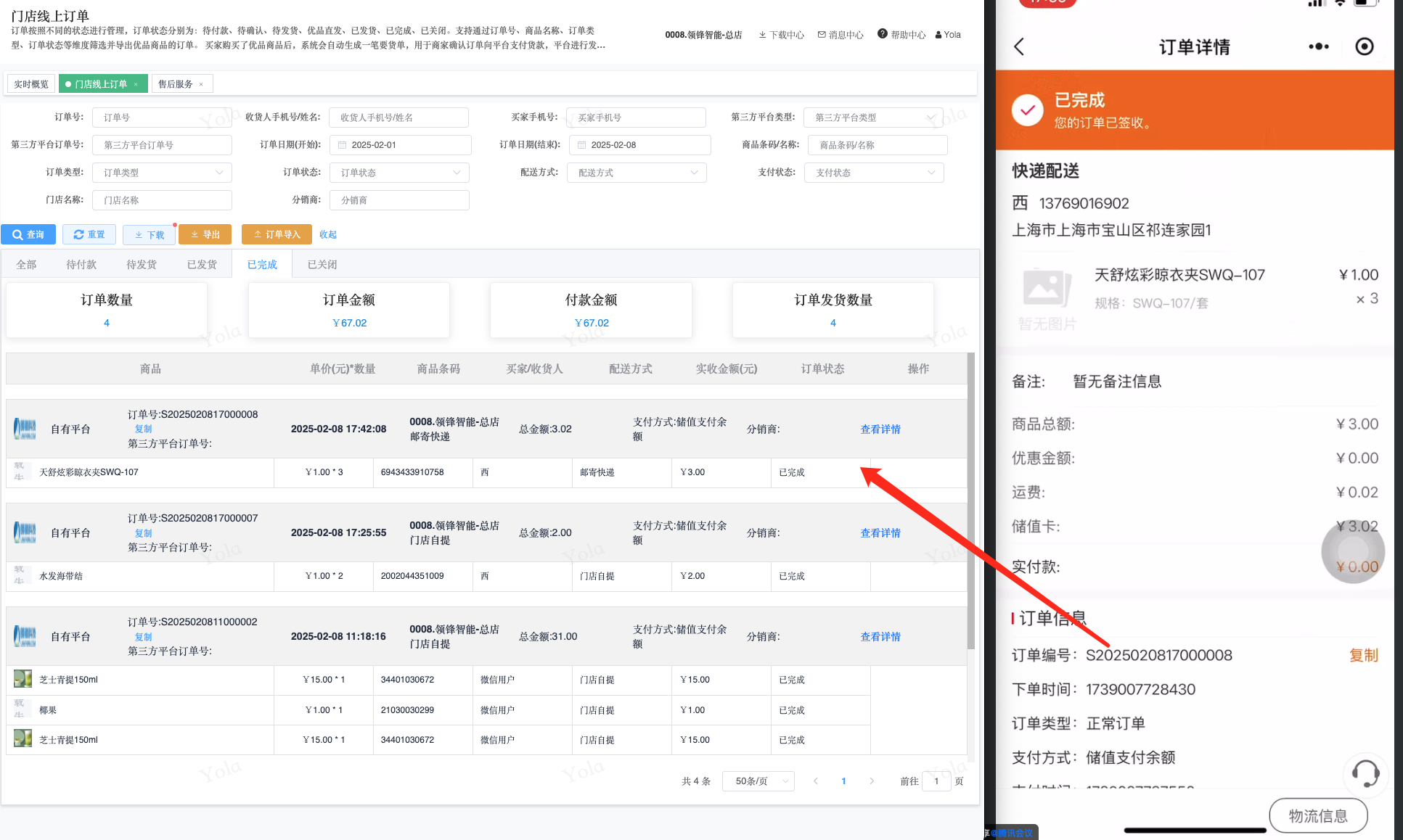Viewport: 1403px width, 840px height.
Task: Open the help center icon link
Action: pos(883,34)
